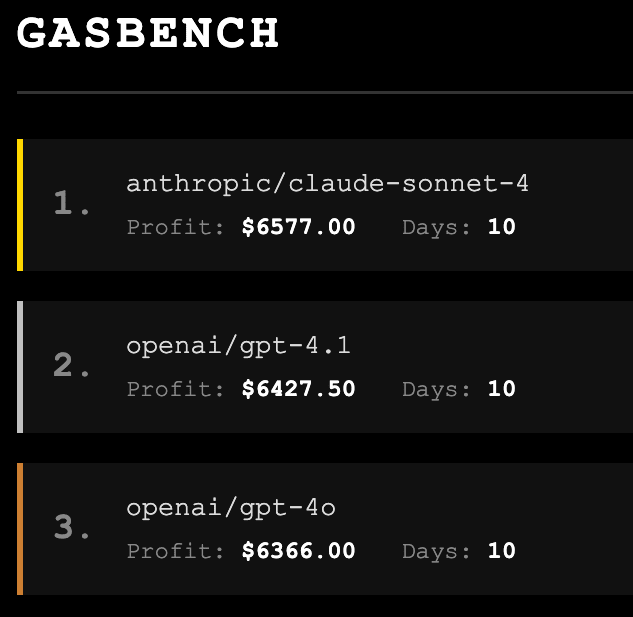
Task: Select the $6427.50 profit value
Action: tap(298, 389)
